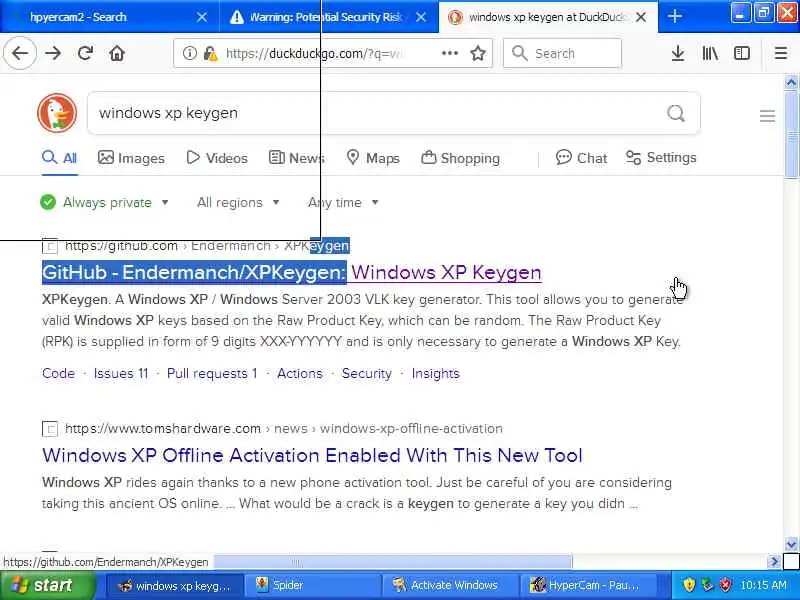Expand the Any time filter dropdown
Viewport: 800px width, 600px height.
pos(343,203)
